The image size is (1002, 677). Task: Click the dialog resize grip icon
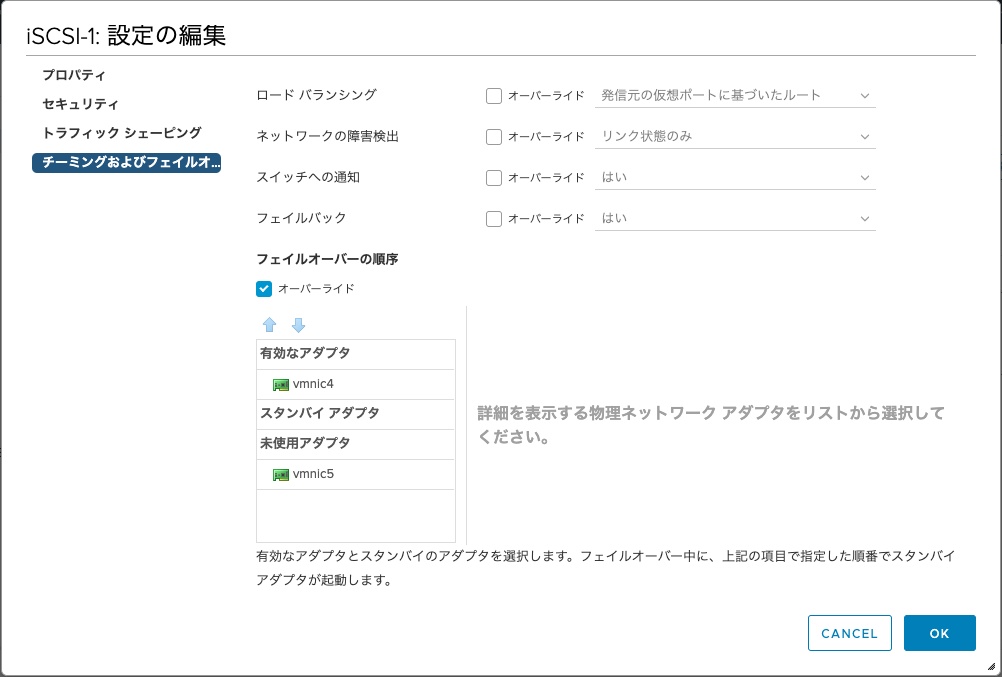click(991, 667)
